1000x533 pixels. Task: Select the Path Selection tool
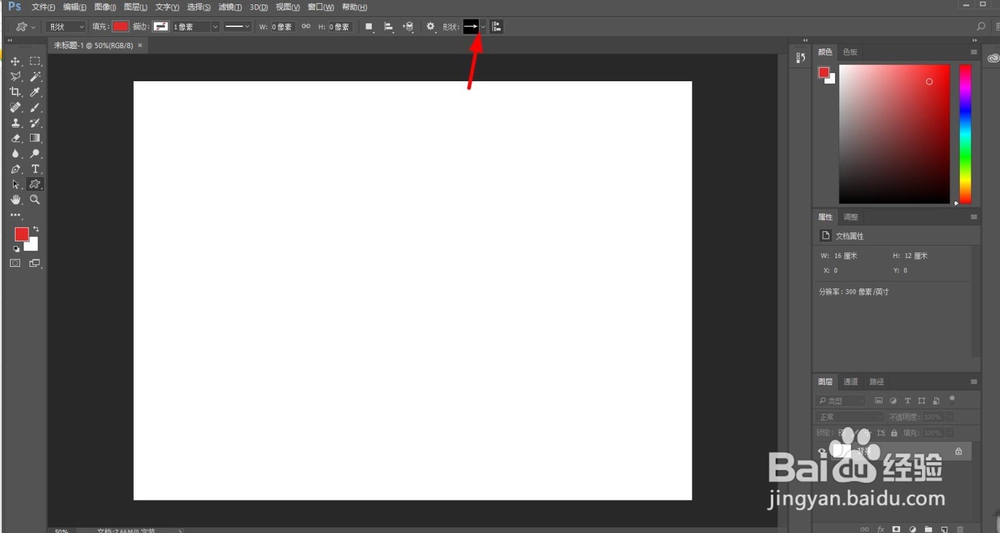tap(15, 184)
